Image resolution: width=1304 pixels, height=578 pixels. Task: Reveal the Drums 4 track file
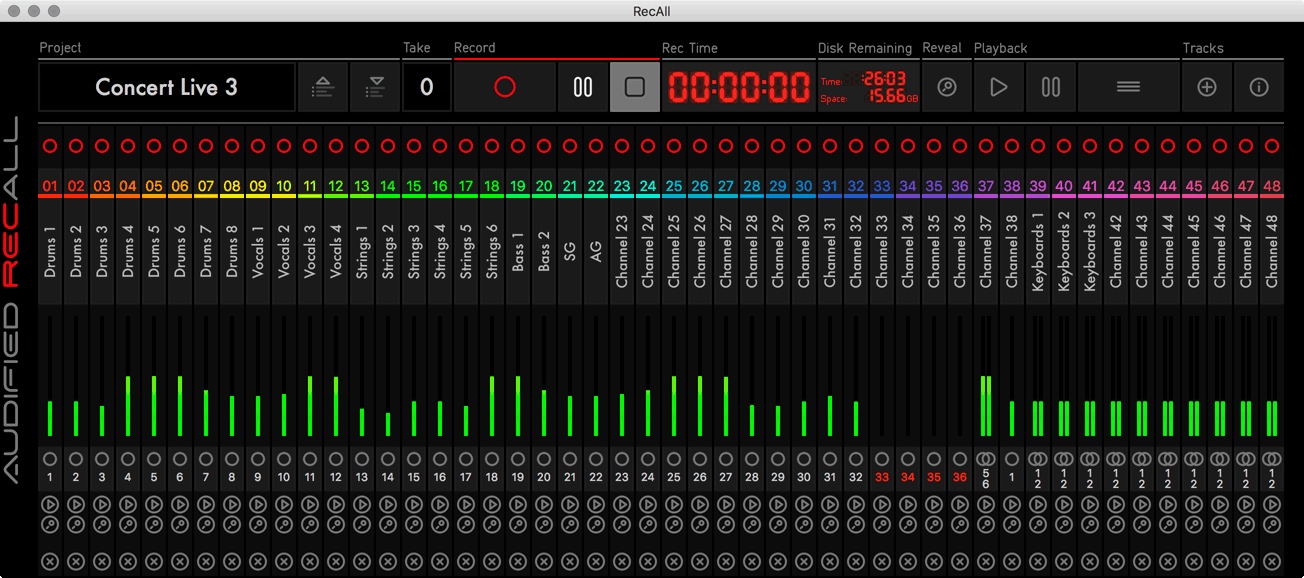point(127,523)
